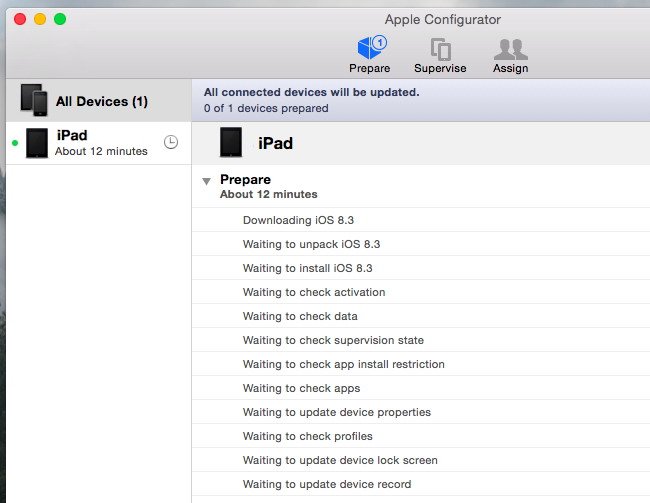650x503 pixels.
Task: Select 'Waiting to update device properties' row
Action: [x=421, y=412]
